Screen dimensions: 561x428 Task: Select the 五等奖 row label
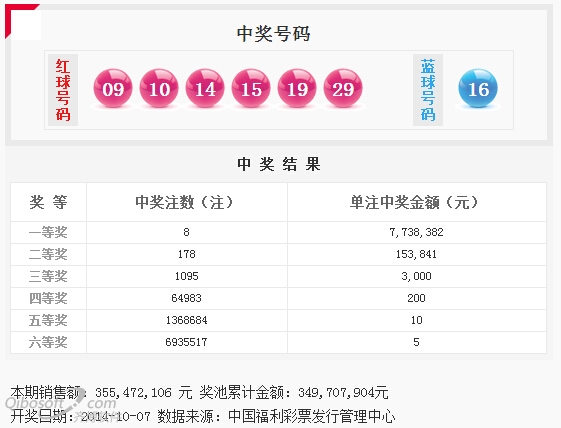(48, 320)
